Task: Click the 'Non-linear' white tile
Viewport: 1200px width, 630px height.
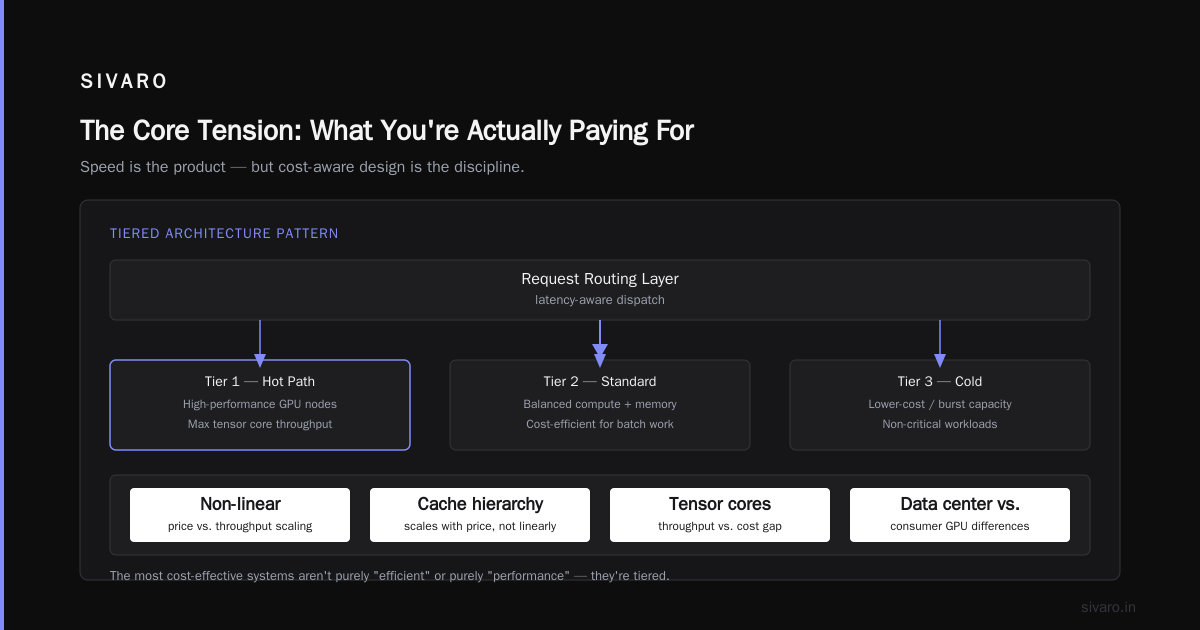Action: [x=240, y=515]
